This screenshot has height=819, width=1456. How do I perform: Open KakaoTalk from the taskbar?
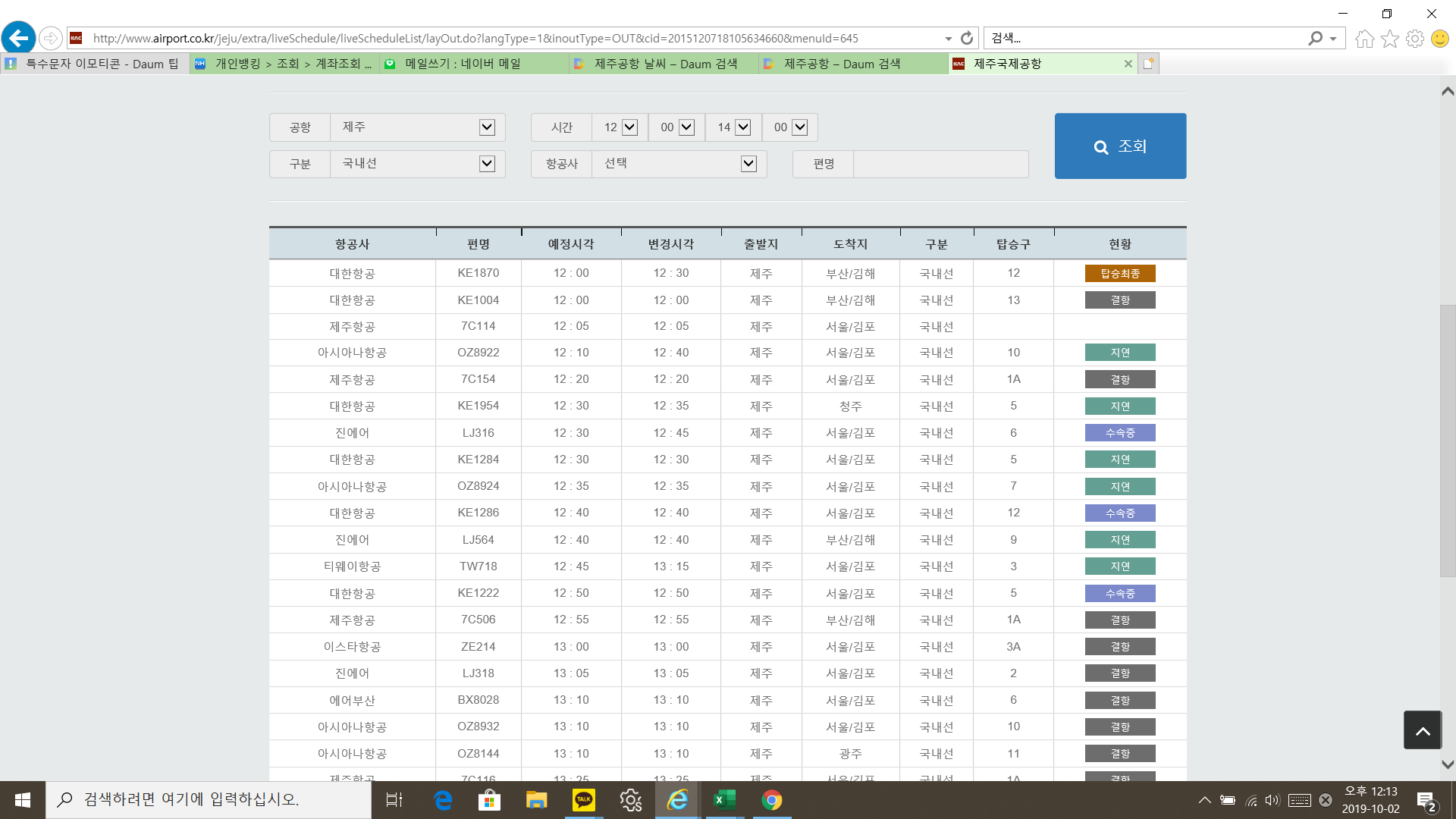tap(584, 800)
